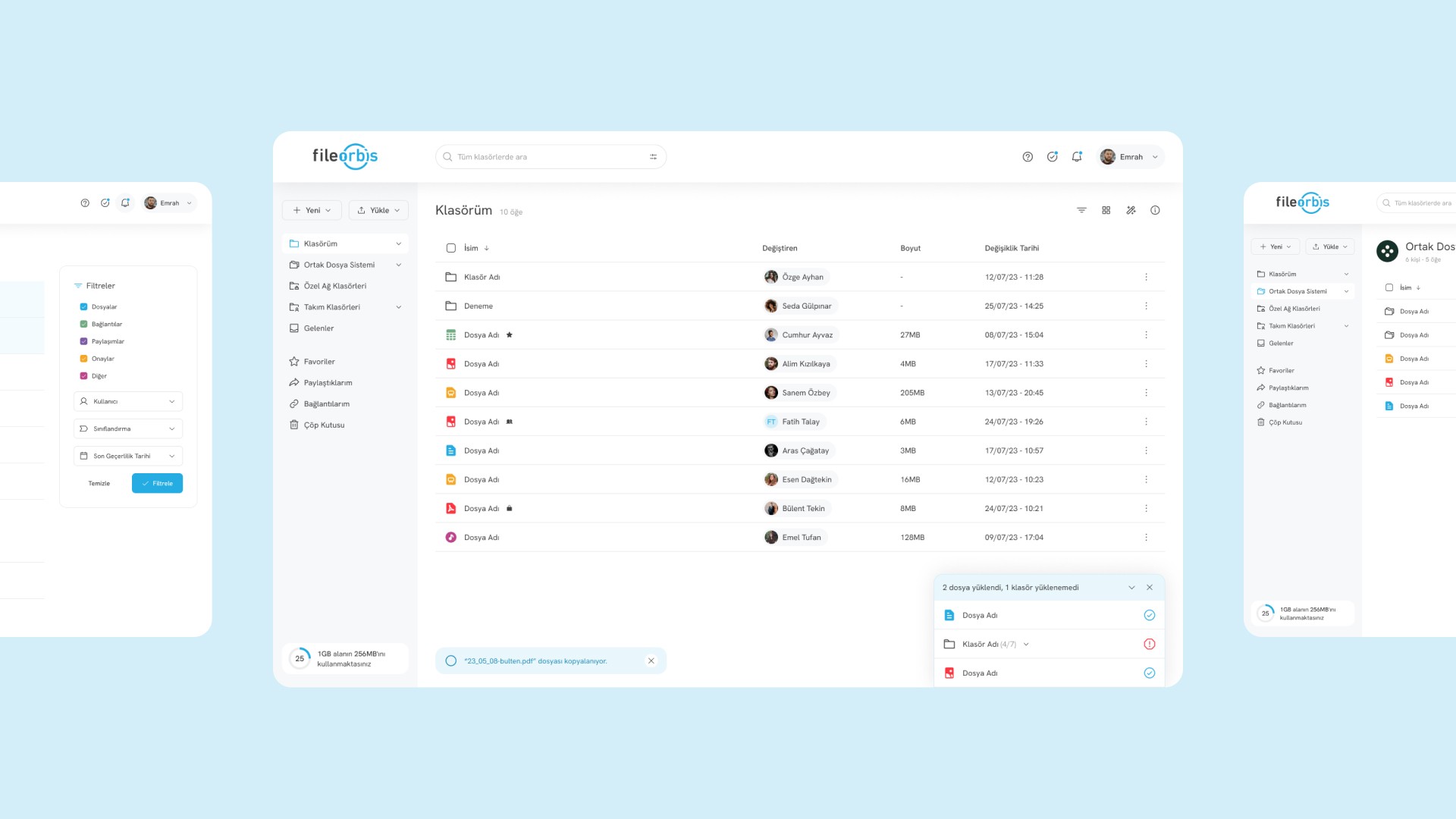The height and width of the screenshot is (819, 1456).
Task: Open three-dot menu for Deneme folder
Action: (x=1146, y=306)
